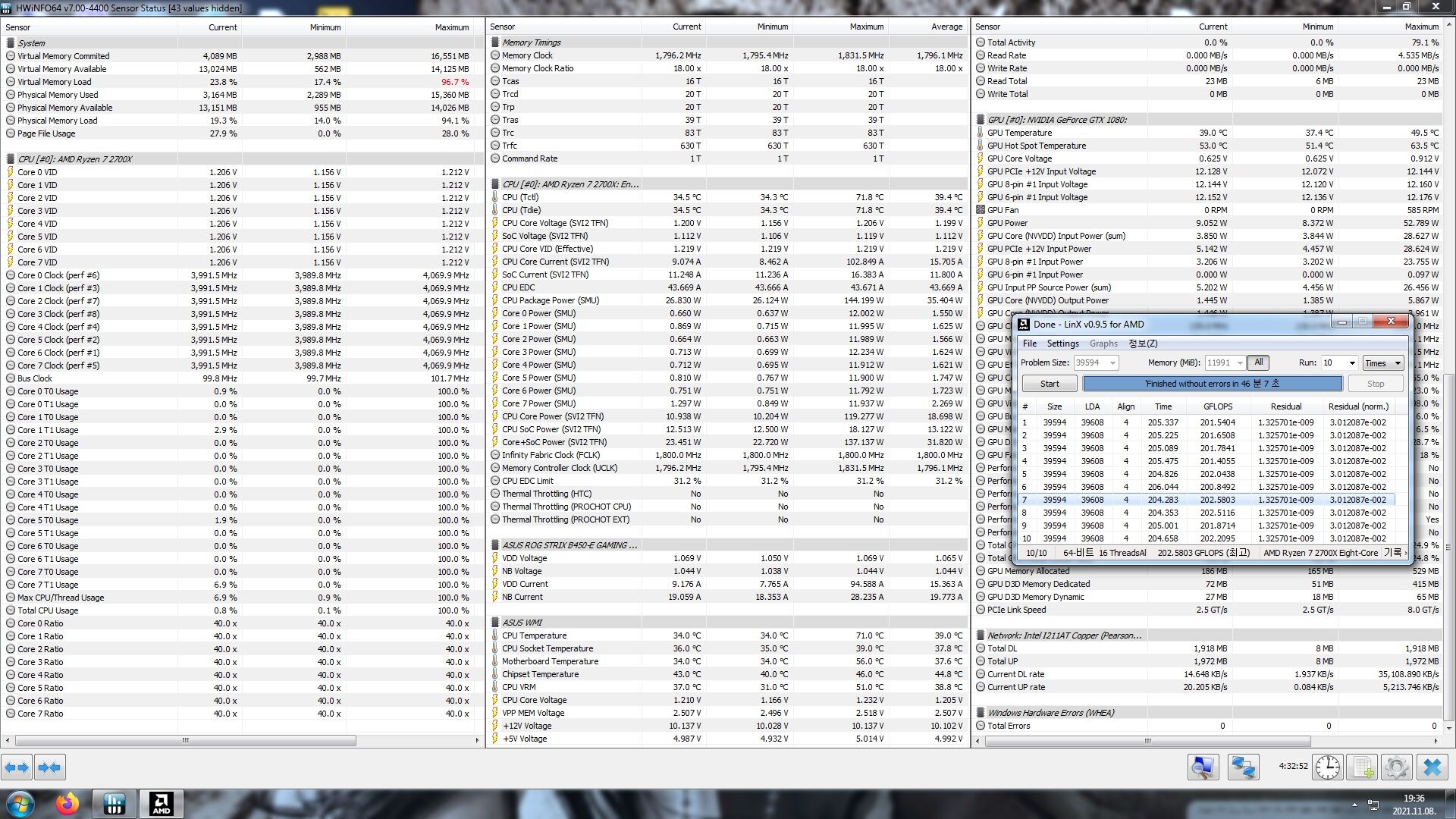Open Firefox from the taskbar
Screen dimensions: 1456x819
coord(67,803)
